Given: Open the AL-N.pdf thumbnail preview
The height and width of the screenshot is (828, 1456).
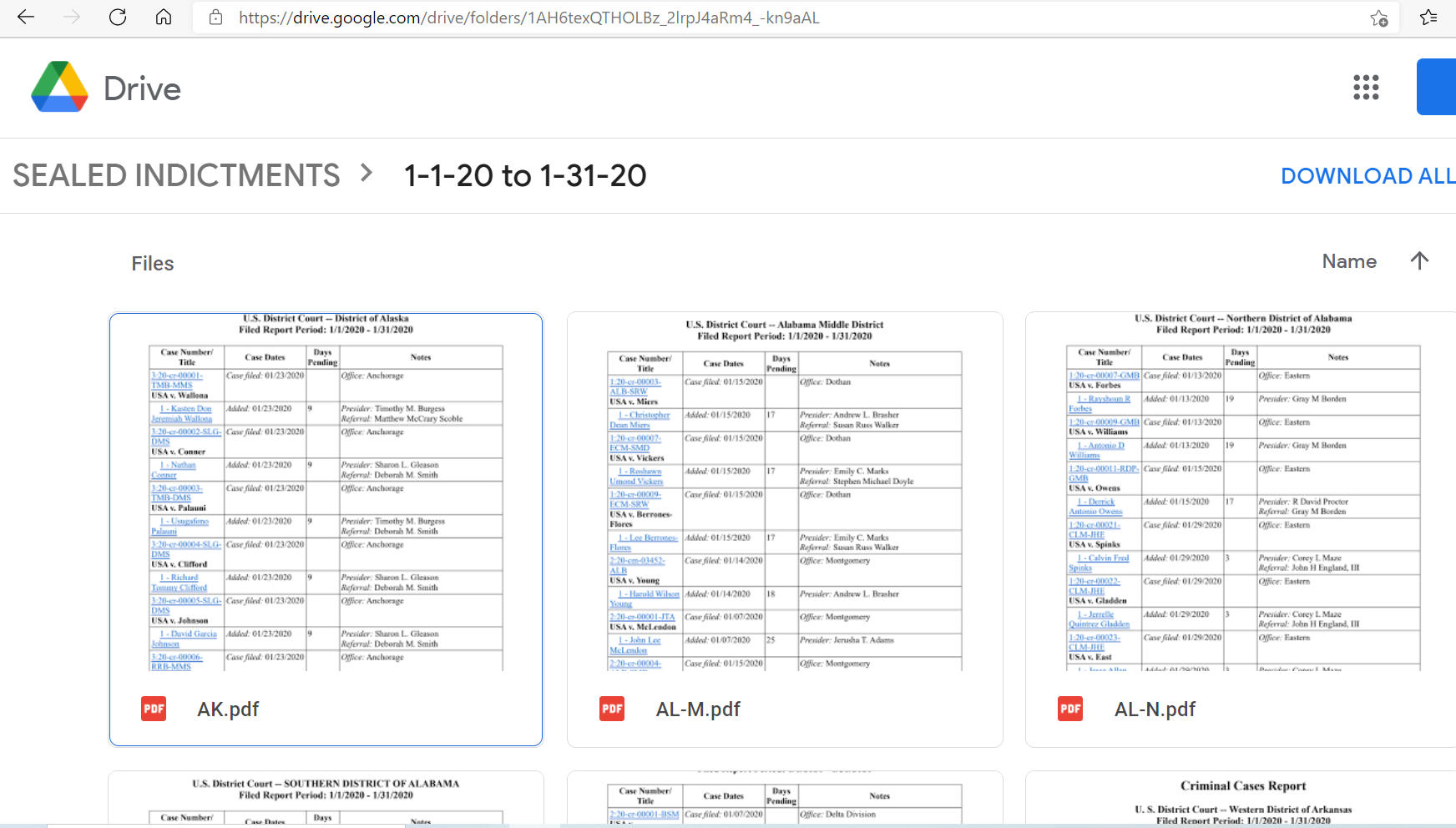Looking at the screenshot, I should (x=1241, y=492).
